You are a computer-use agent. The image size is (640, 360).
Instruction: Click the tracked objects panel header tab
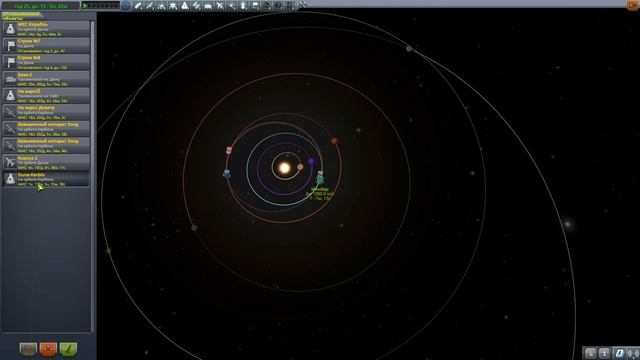(22, 16)
